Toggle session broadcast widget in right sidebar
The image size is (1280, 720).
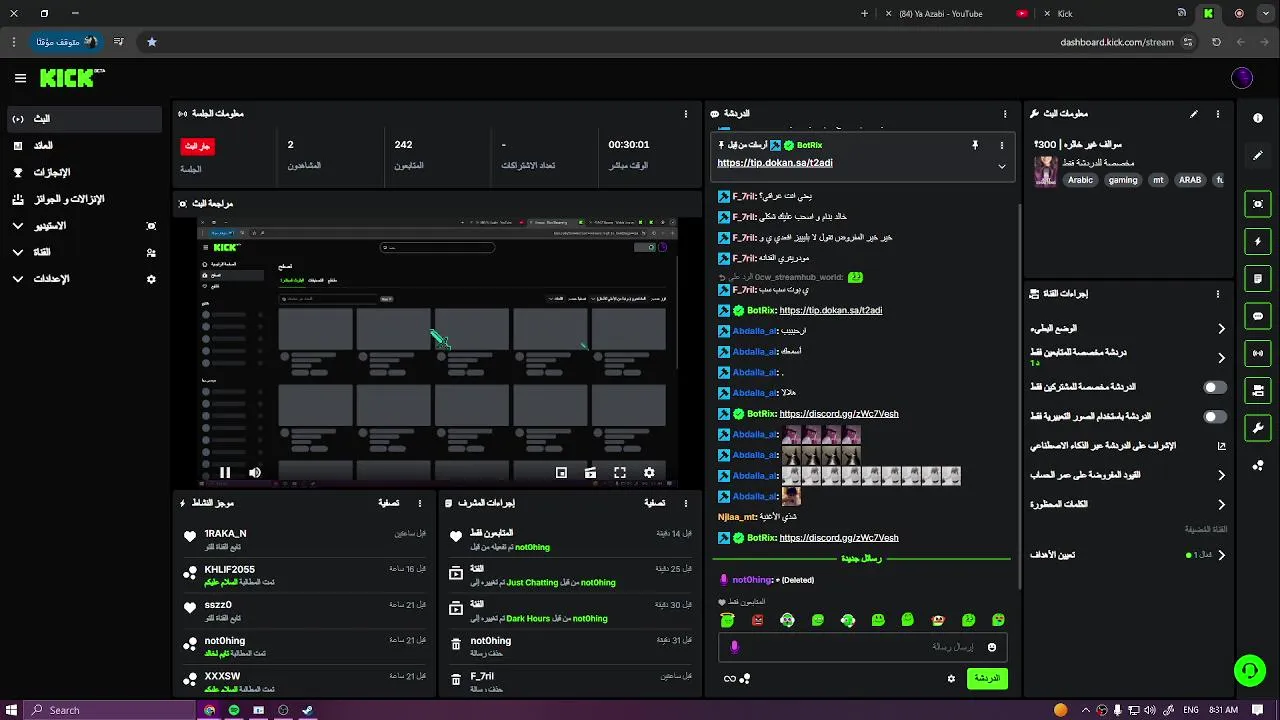(x=1258, y=353)
